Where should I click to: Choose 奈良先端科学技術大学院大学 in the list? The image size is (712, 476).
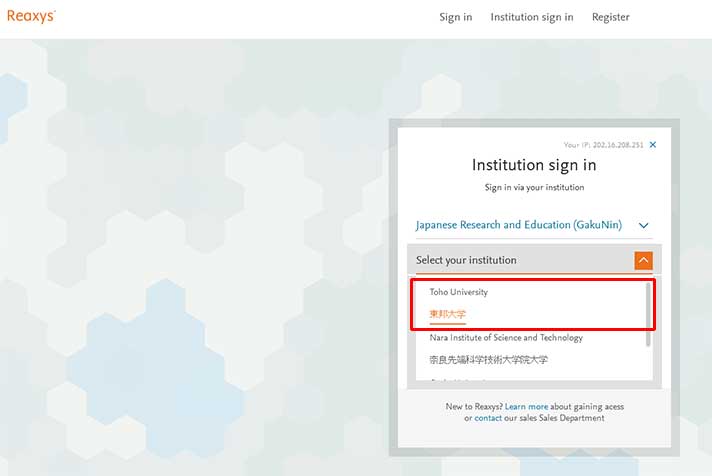click(489, 360)
